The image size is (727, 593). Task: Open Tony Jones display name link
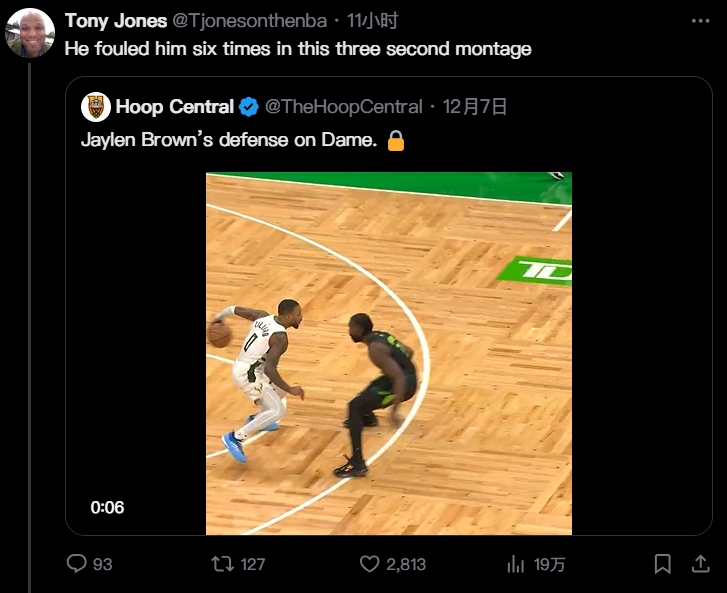(x=115, y=21)
